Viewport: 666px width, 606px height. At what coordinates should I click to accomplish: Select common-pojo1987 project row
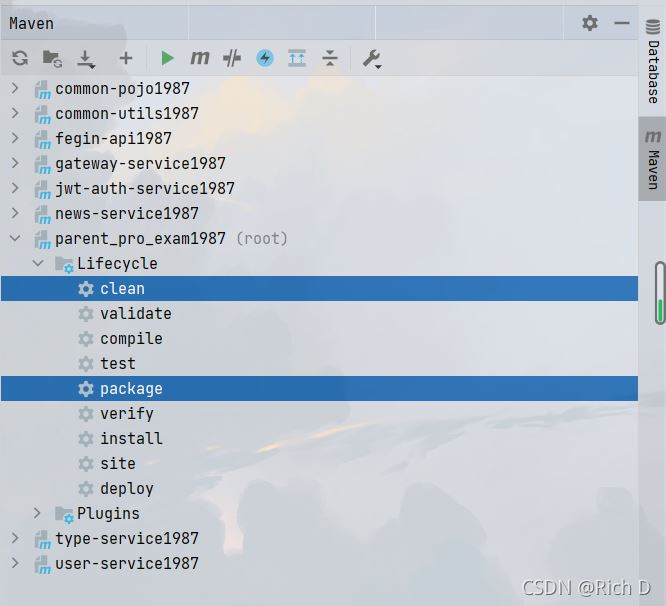point(319,88)
